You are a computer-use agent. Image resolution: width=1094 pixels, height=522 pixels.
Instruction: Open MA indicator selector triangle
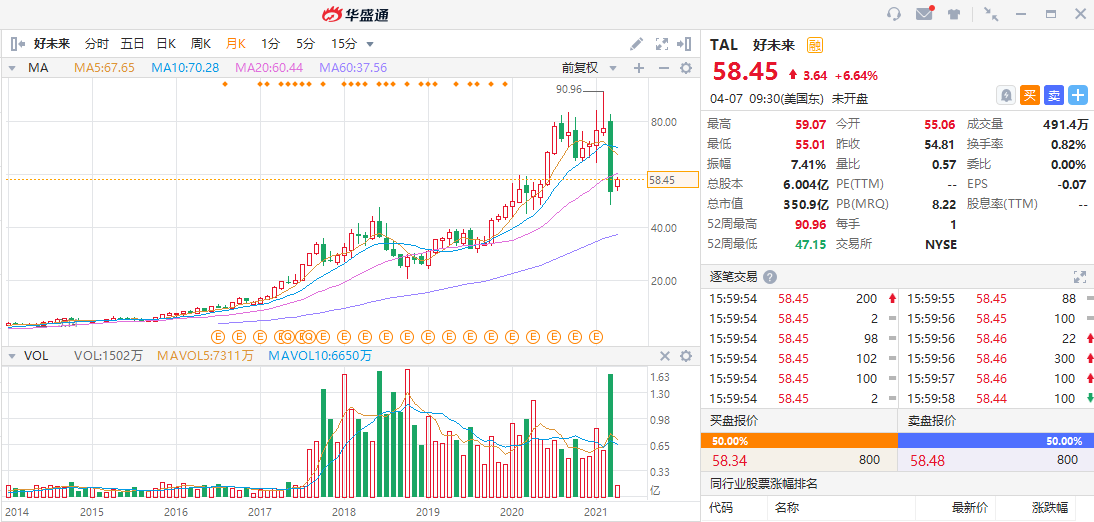(12, 68)
